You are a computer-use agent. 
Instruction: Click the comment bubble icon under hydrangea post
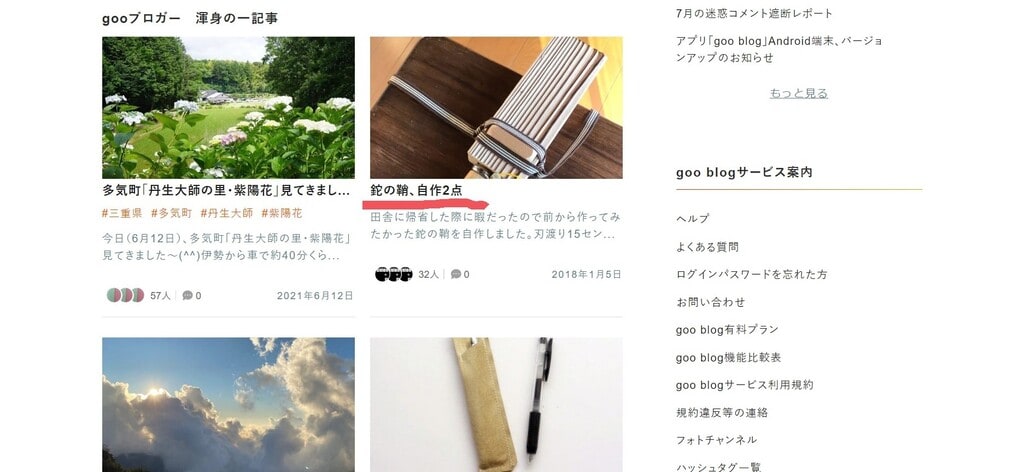187,296
